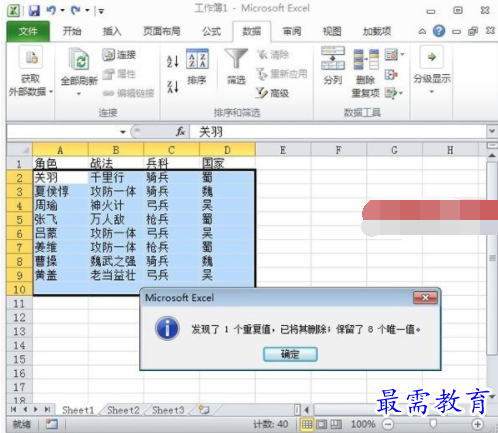Click the Undo arrow icon
The height and width of the screenshot is (433, 498).
tap(51, 10)
